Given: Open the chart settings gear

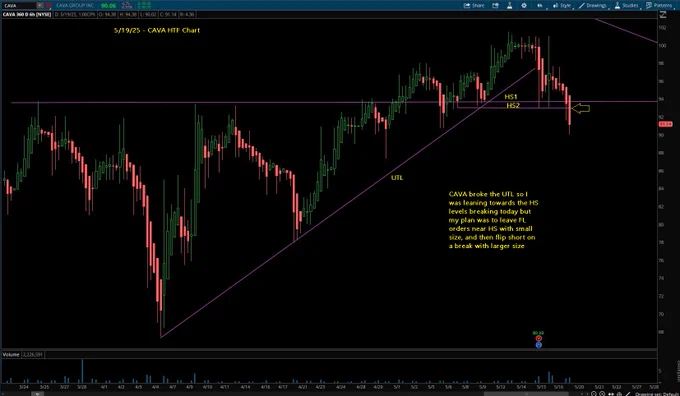Looking at the screenshot, I should [x=524, y=6].
